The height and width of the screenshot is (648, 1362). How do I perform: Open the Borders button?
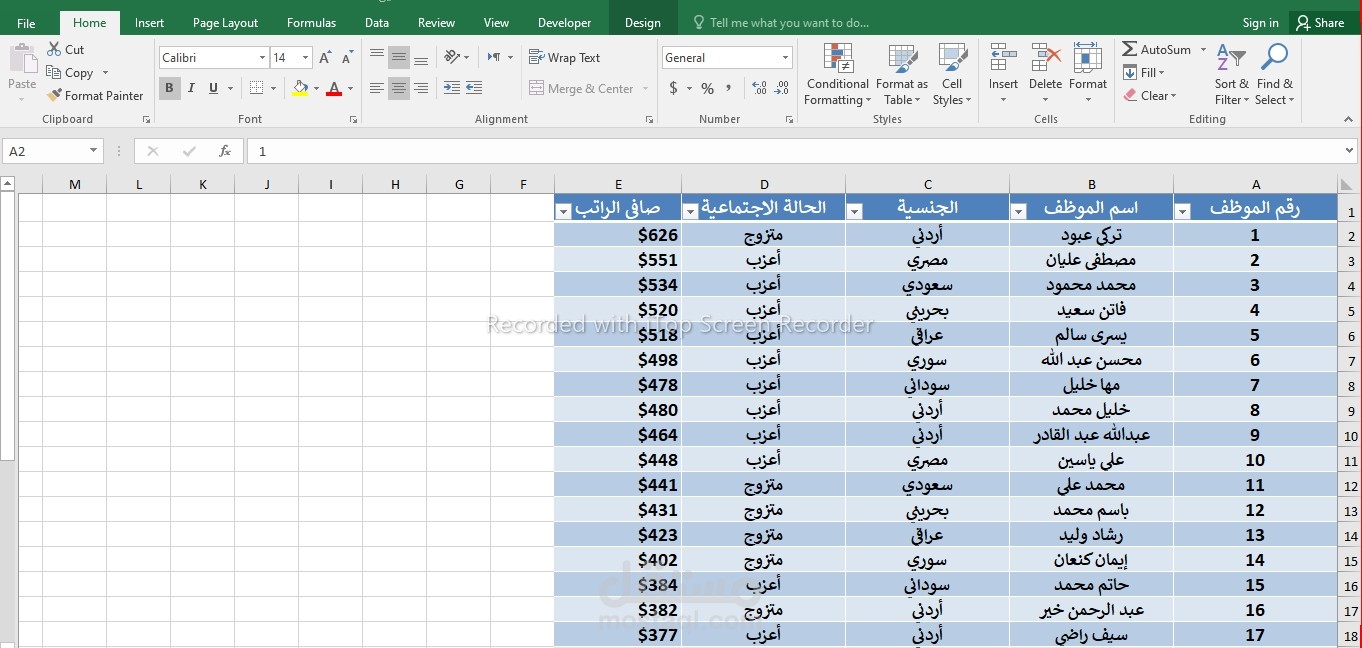257,88
